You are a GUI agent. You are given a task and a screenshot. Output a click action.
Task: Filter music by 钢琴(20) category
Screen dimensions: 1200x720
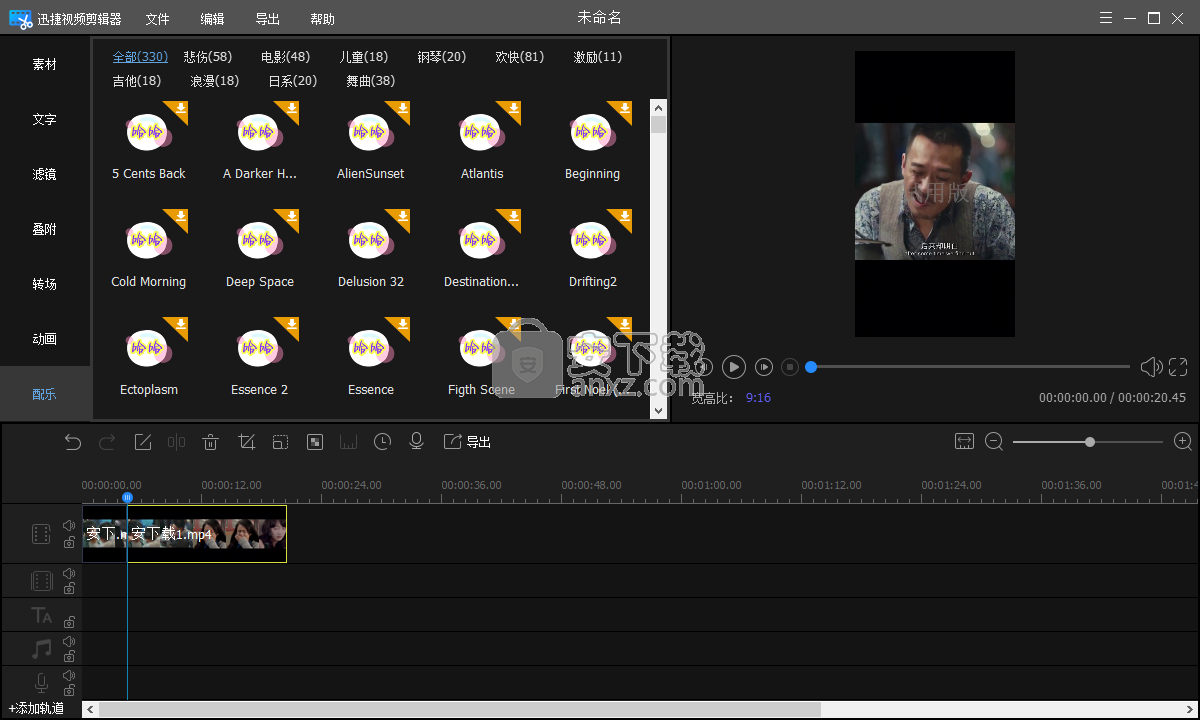[441, 57]
